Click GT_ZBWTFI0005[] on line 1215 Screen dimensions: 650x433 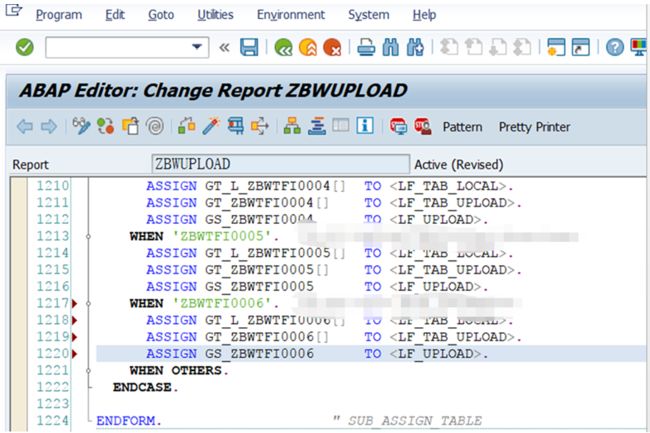pyautogui.click(x=267, y=270)
